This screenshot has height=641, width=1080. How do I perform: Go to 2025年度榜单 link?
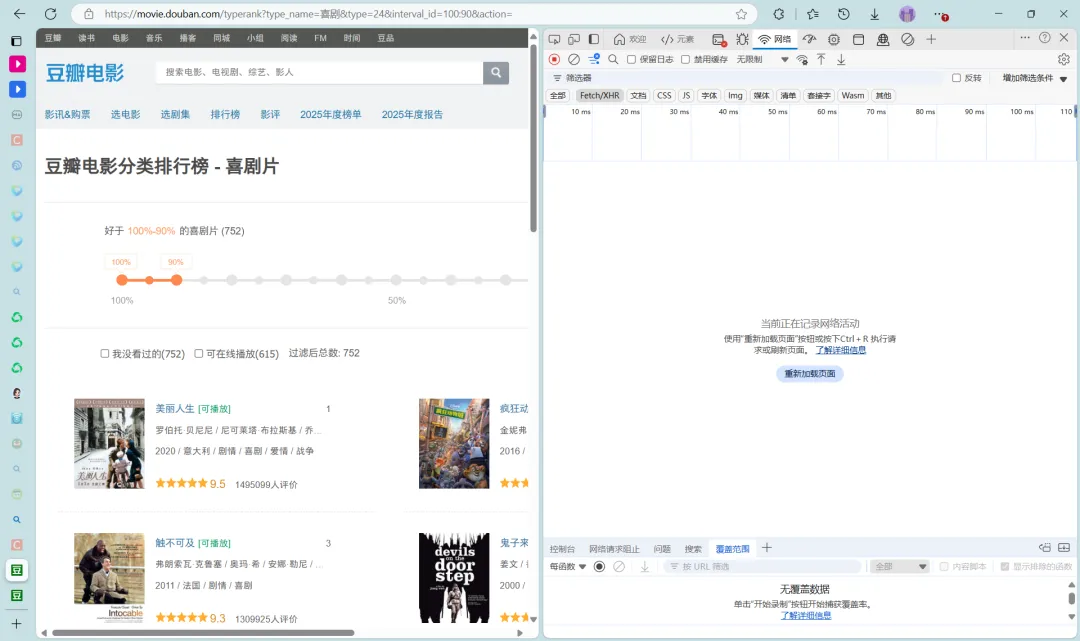tap(331, 114)
